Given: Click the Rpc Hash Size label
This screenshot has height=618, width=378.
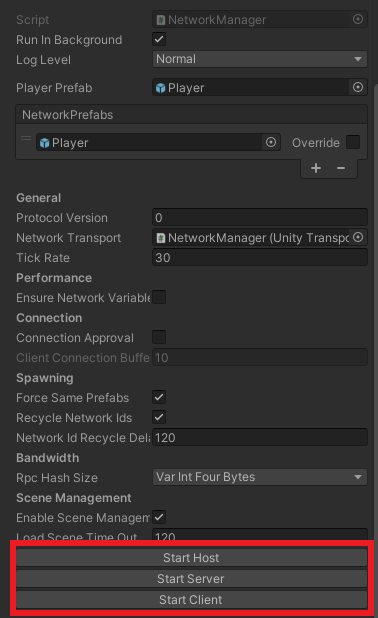Looking at the screenshot, I should coord(57,478).
